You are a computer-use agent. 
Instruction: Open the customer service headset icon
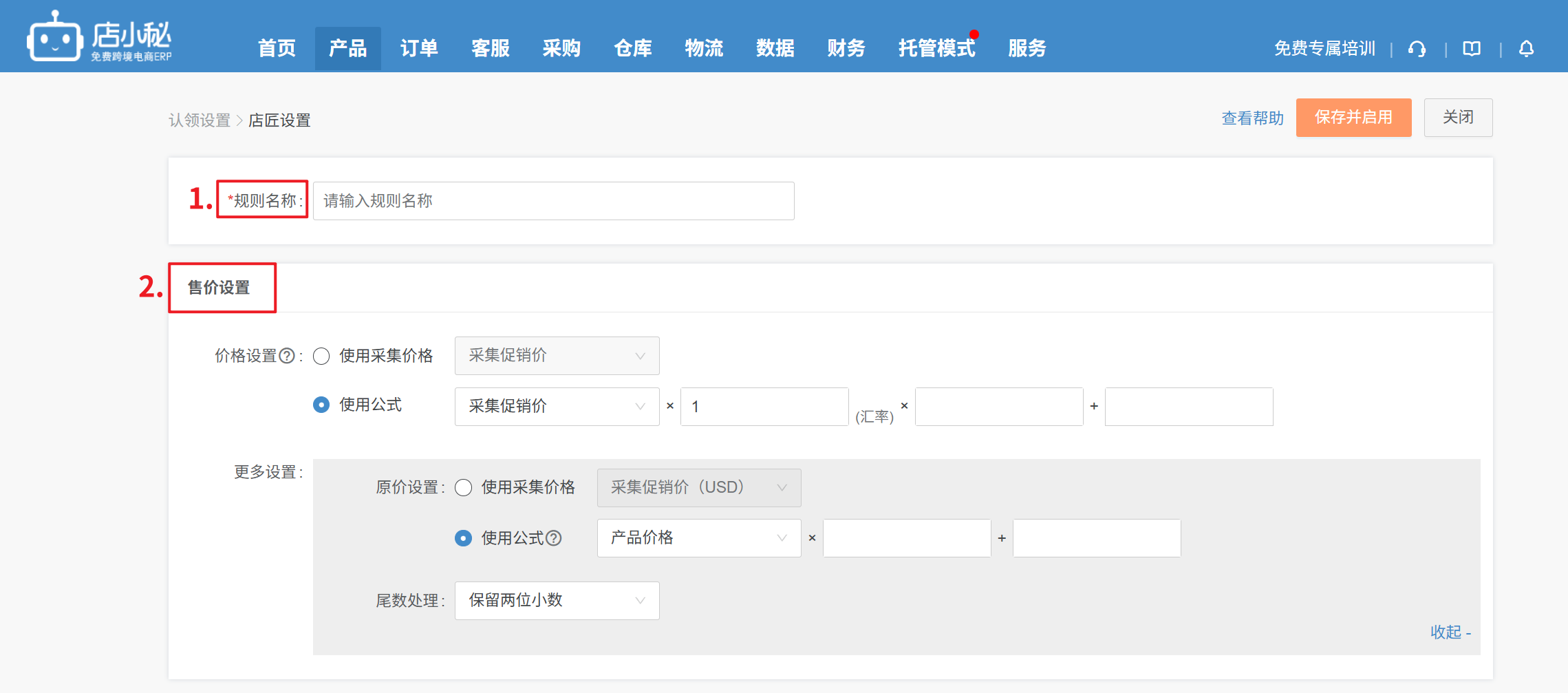[1417, 49]
